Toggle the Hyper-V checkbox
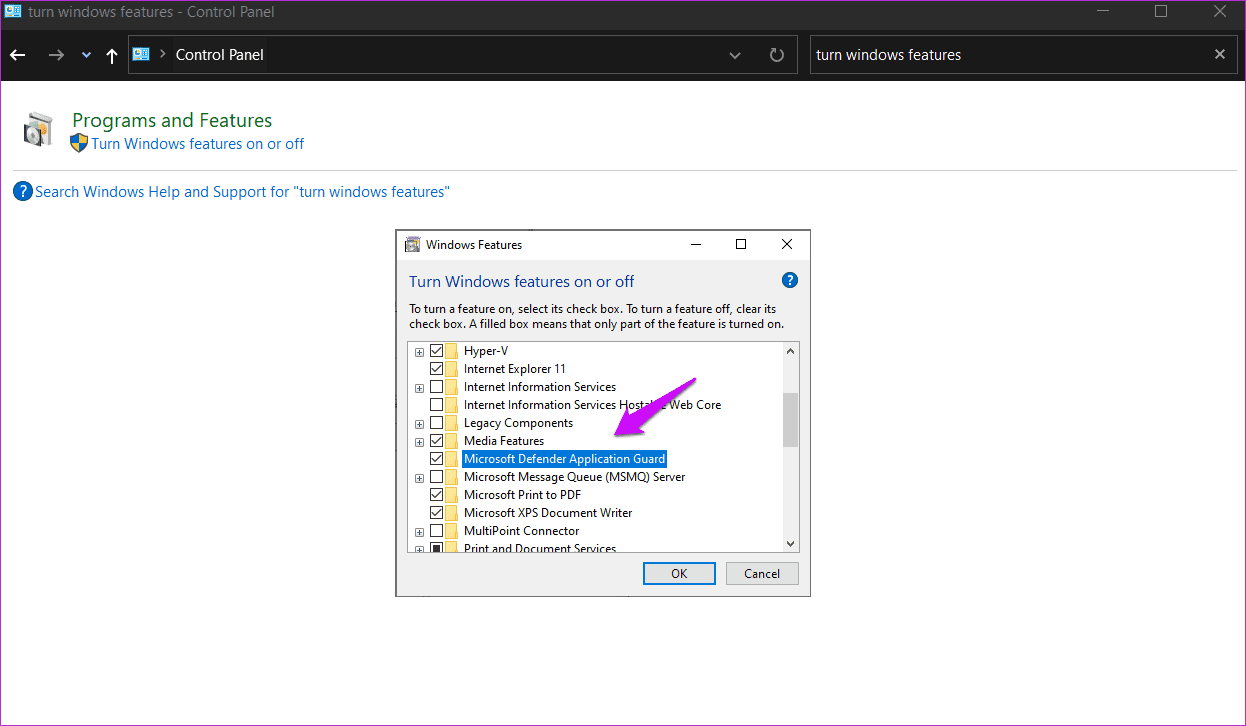Viewport: 1246px width, 726px height. (436, 351)
